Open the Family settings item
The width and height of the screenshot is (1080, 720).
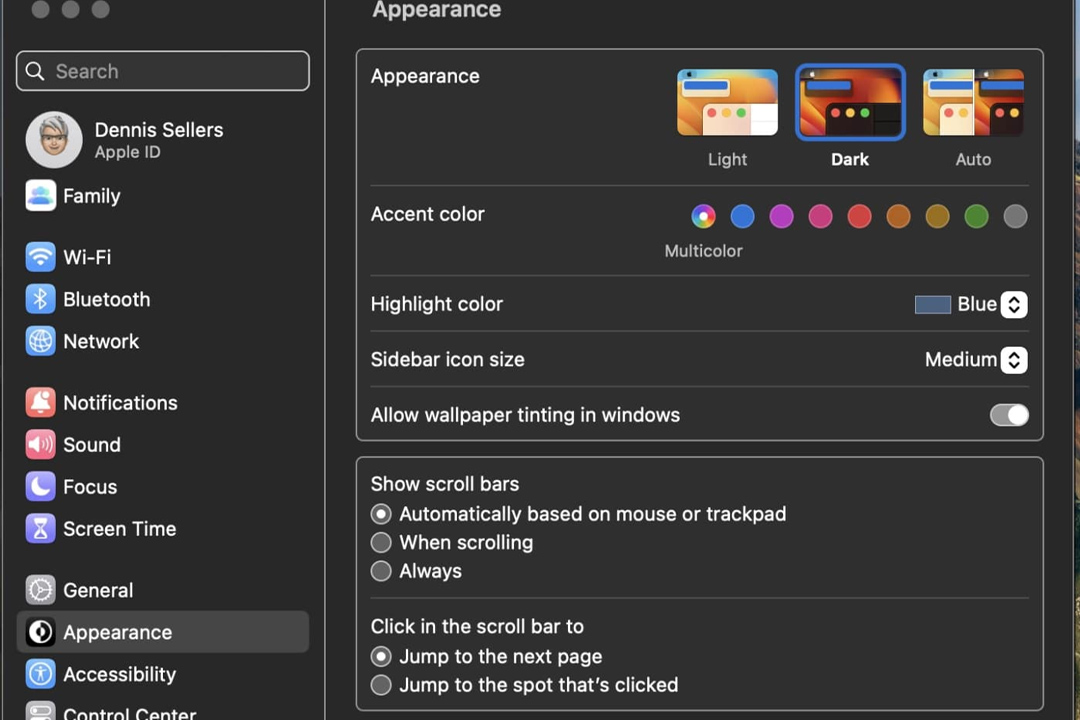[x=91, y=196]
